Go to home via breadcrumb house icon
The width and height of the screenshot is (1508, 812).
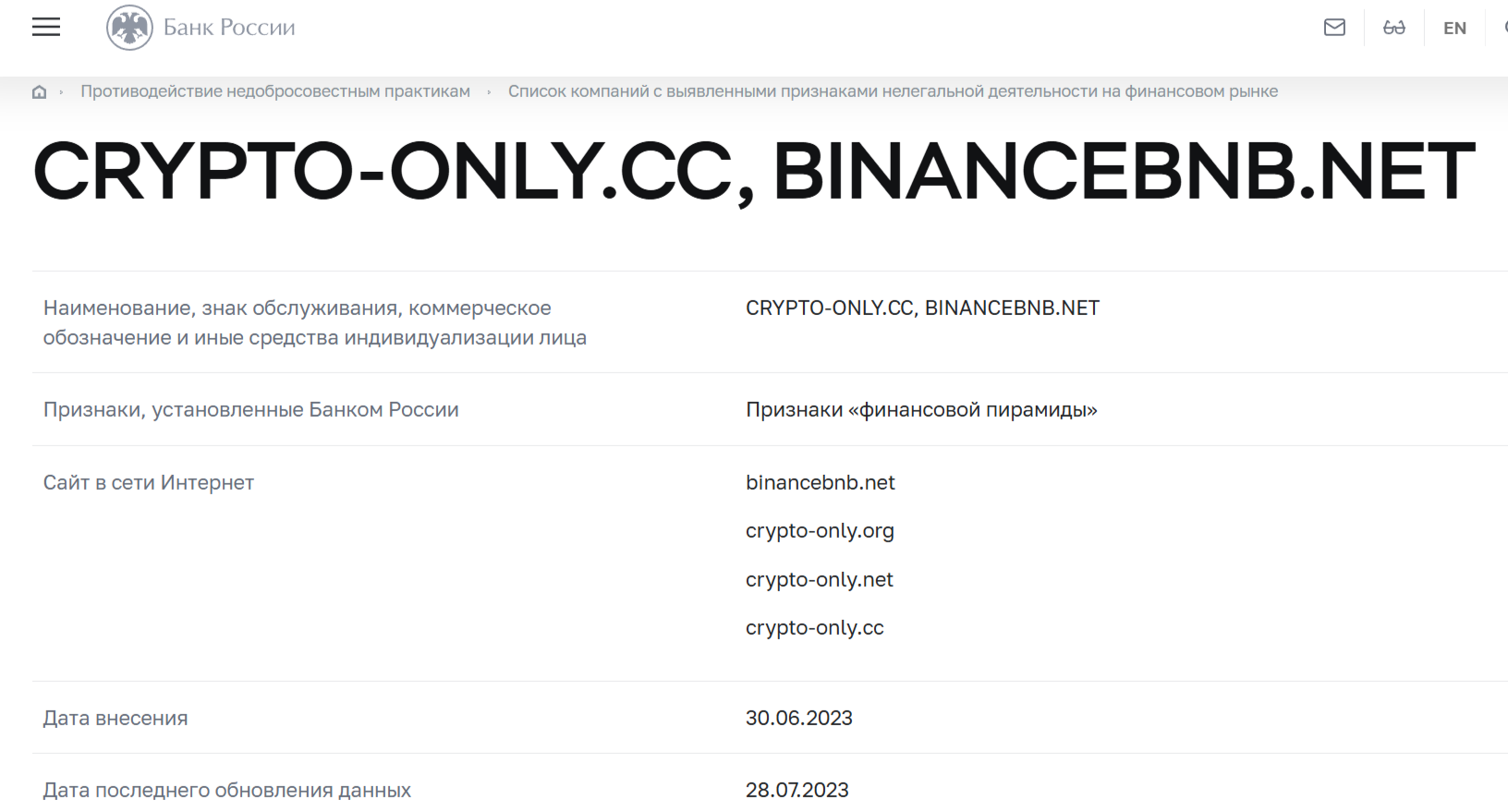tap(39, 91)
